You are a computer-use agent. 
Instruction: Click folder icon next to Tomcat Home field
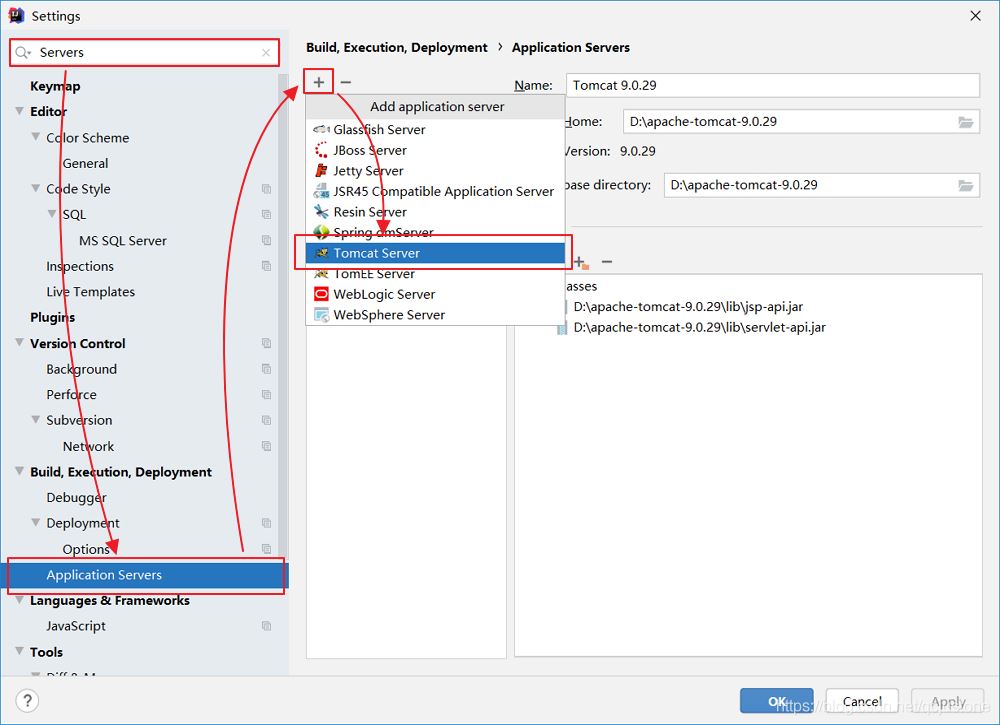965,122
